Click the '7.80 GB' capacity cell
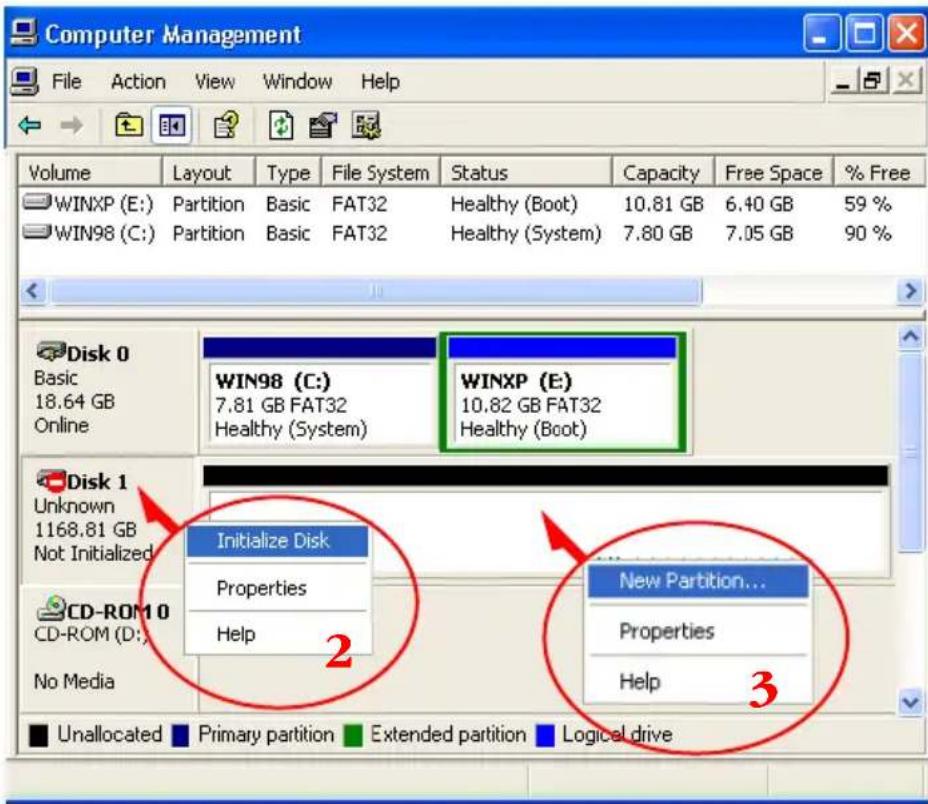This screenshot has width=928, height=804. [x=658, y=233]
